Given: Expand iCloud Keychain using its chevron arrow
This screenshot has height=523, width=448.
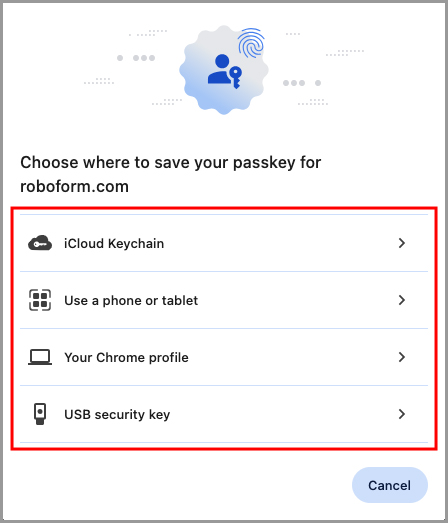Looking at the screenshot, I should point(402,243).
